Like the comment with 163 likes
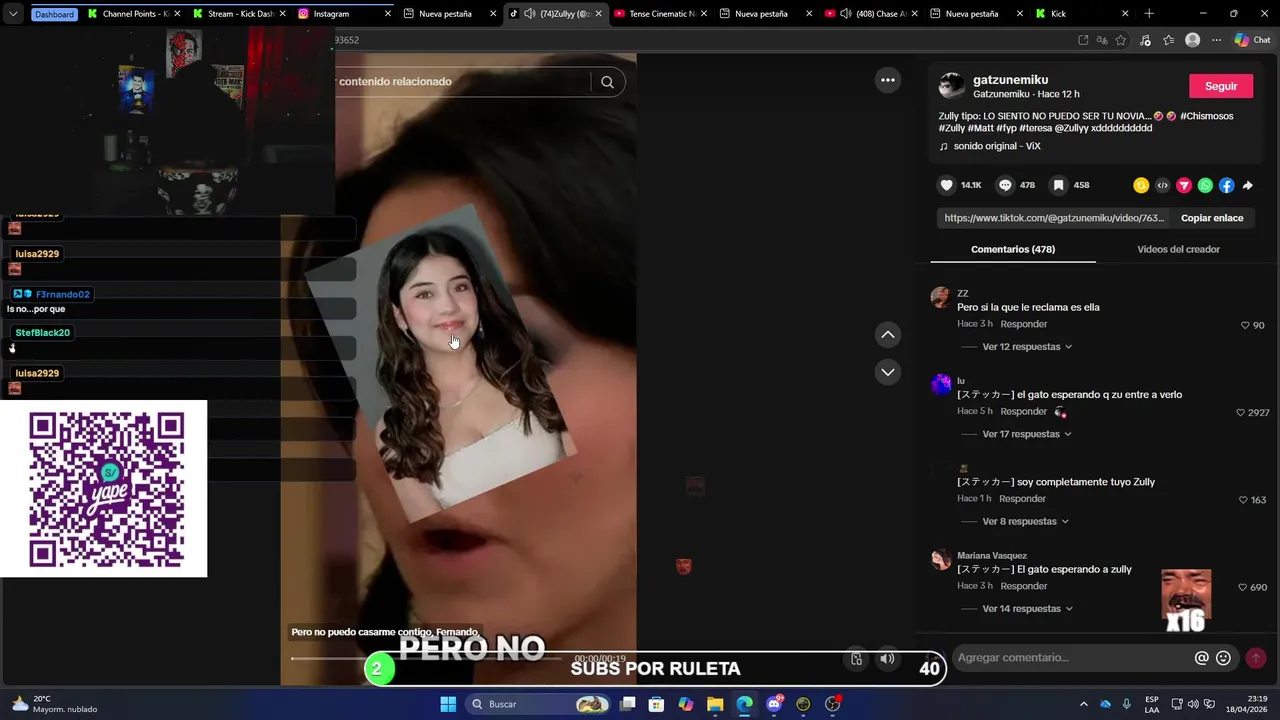This screenshot has width=1280, height=720. (x=1243, y=500)
